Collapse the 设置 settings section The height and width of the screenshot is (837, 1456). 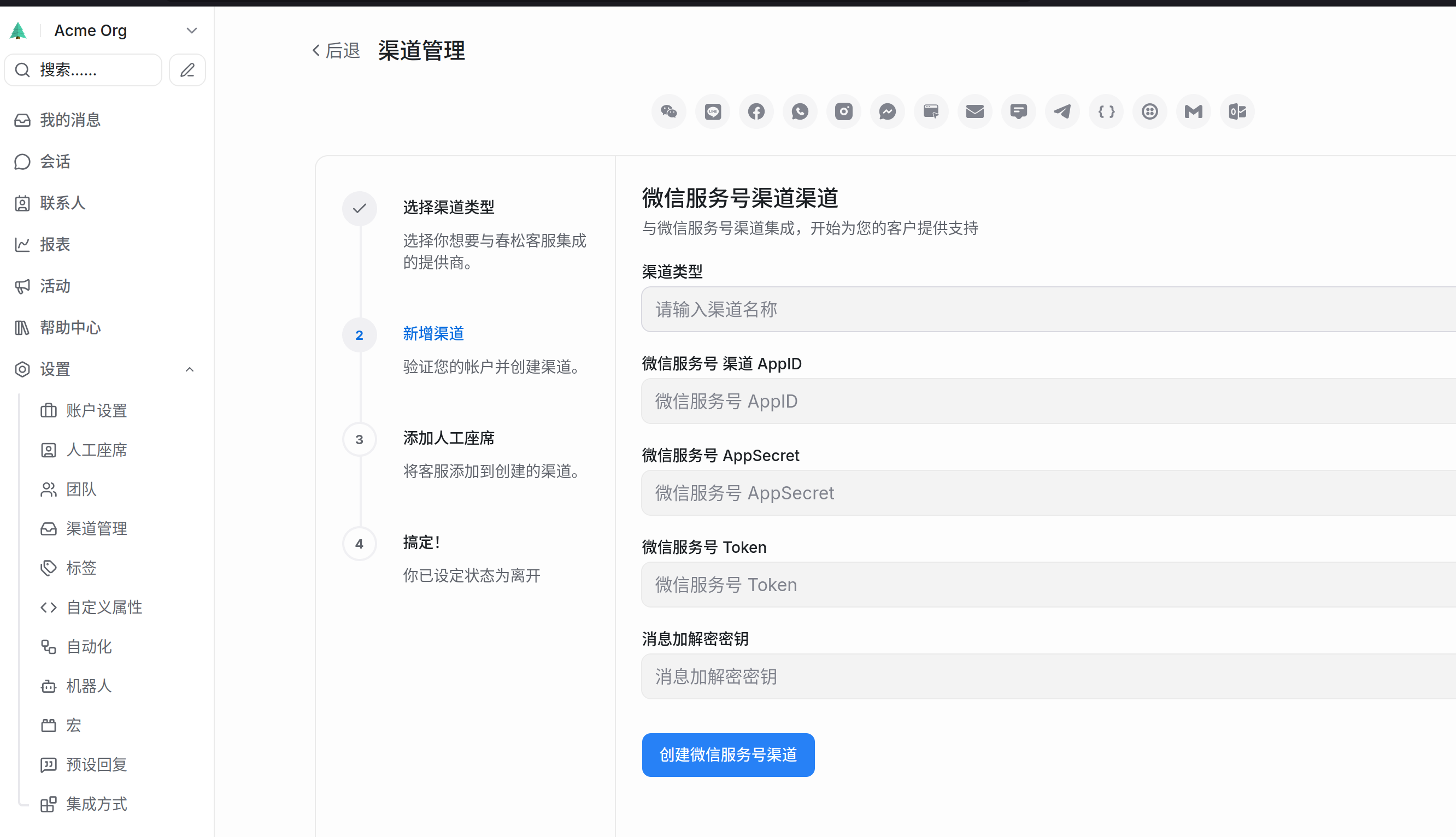coord(189,369)
